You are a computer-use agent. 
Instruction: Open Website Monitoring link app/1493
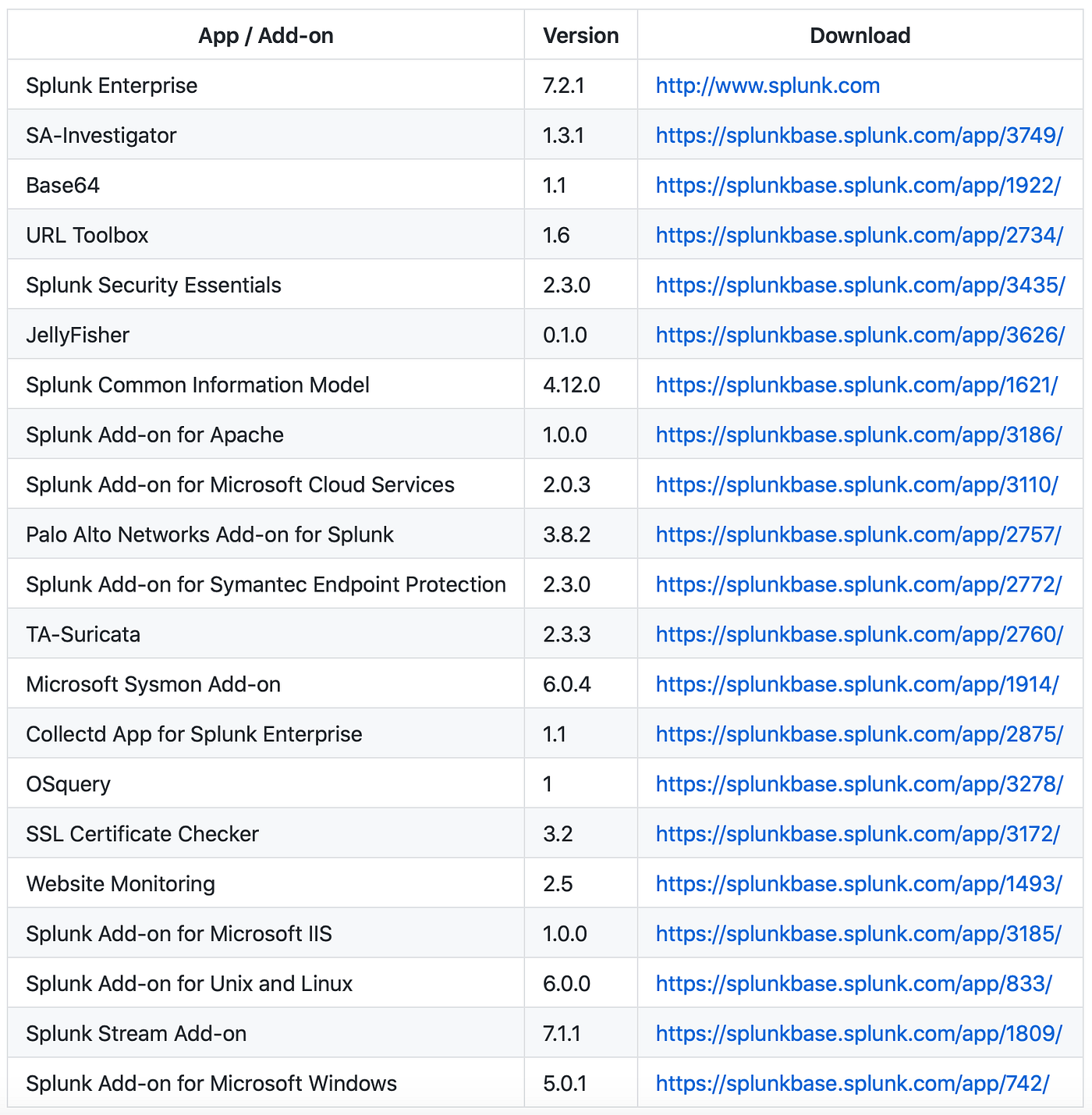[x=859, y=884]
